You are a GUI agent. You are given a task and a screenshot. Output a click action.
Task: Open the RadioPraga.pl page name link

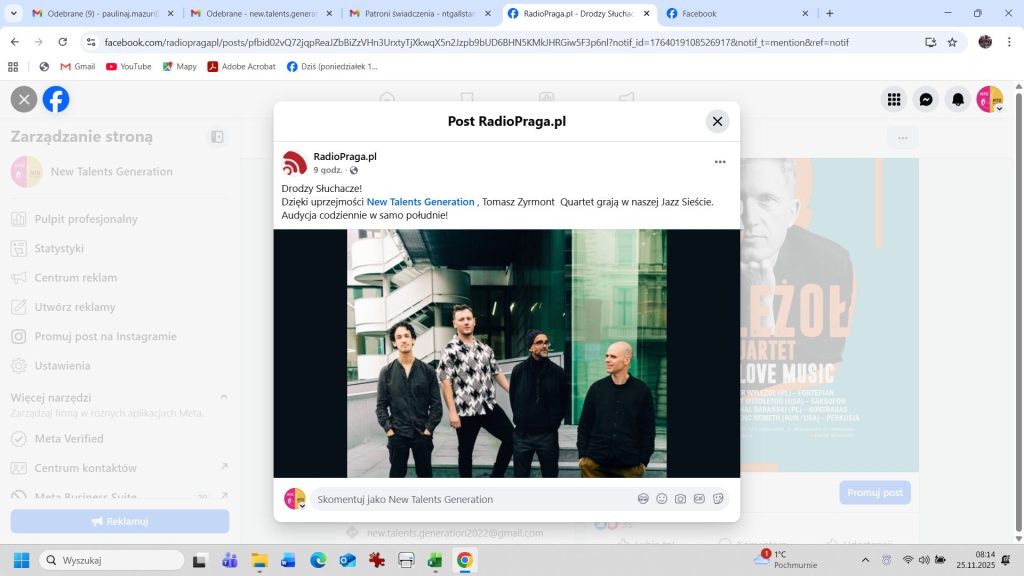(345, 156)
